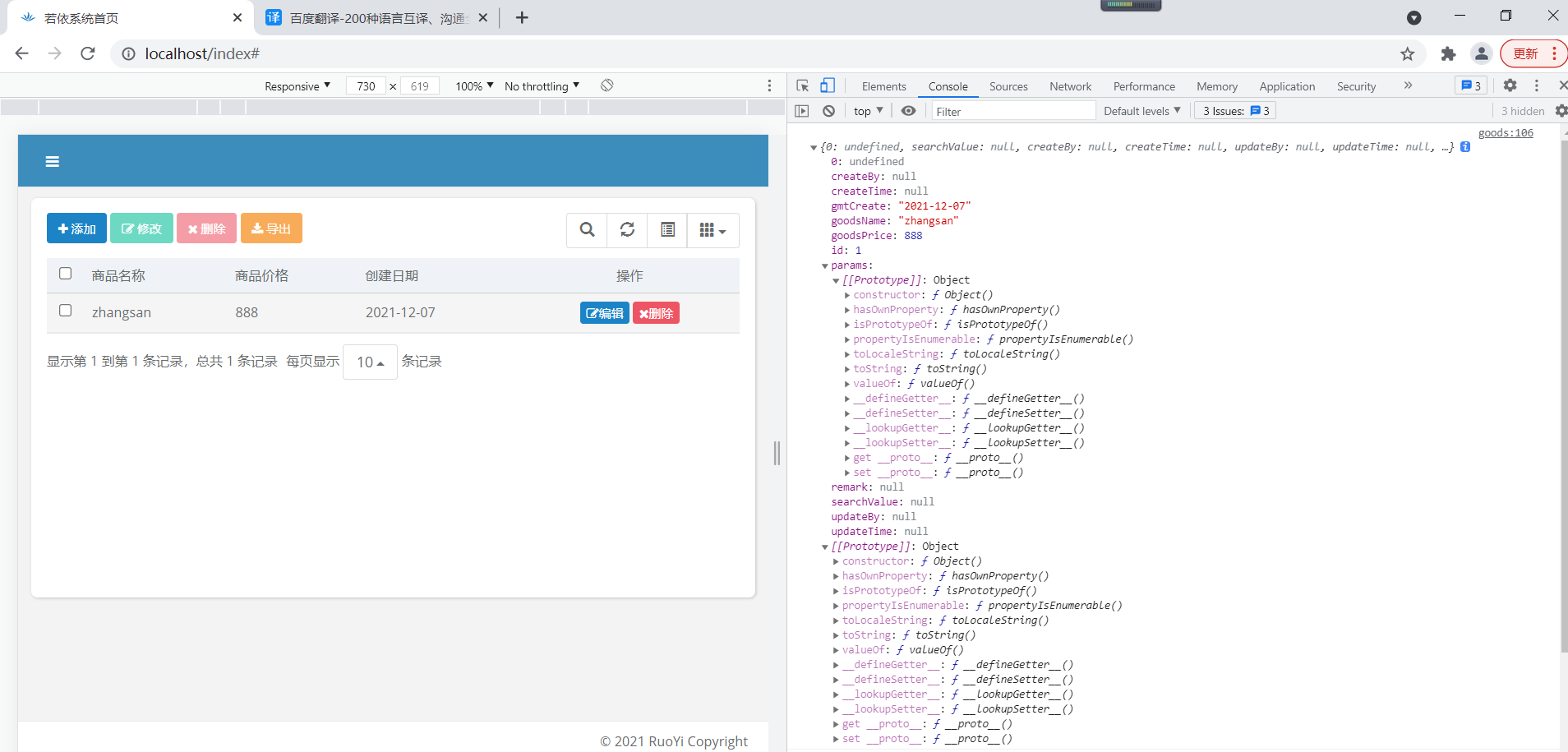Click the 商品价格 column header
Viewport: 1568px width, 752px height.
(261, 275)
